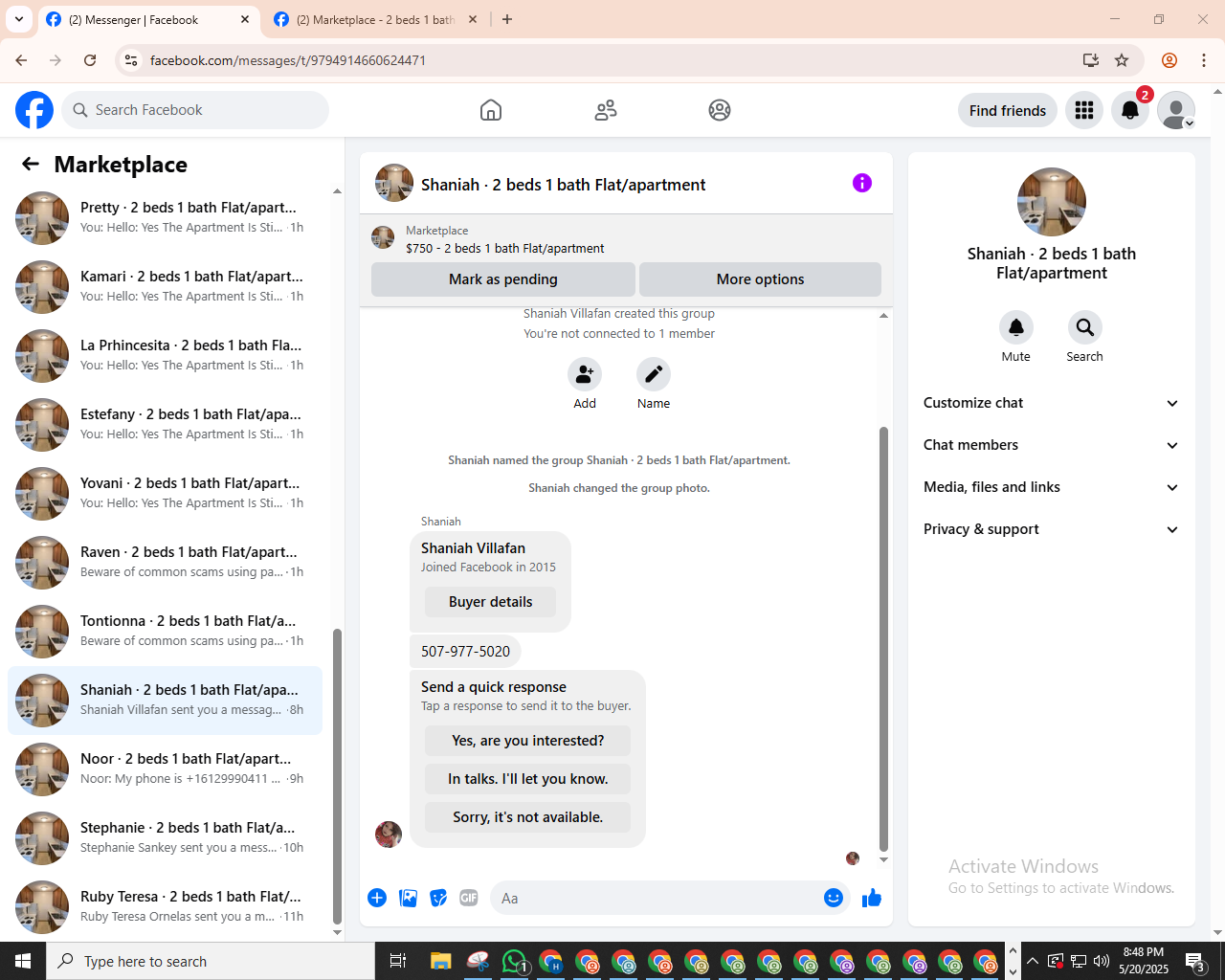The width and height of the screenshot is (1225, 980).
Task: Expand the Customize chat section
Action: (1052, 403)
